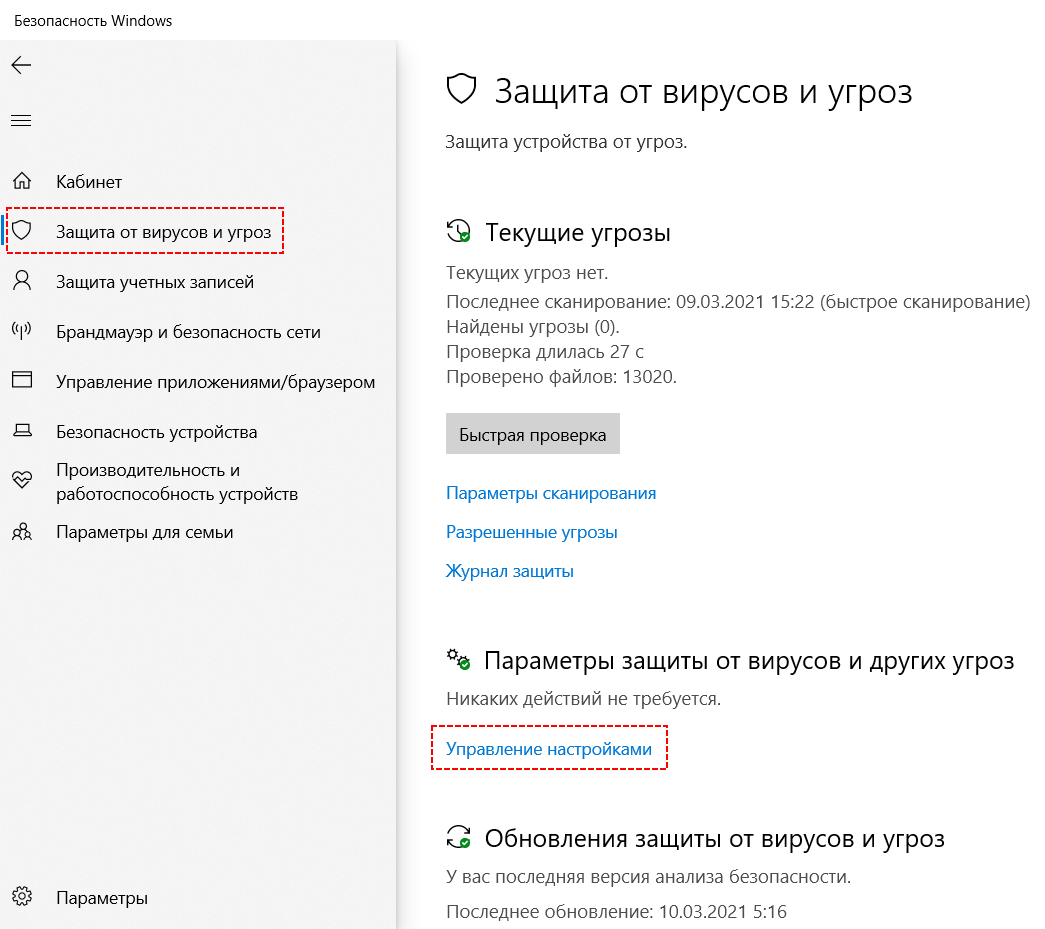Image resolution: width=1045 pixels, height=929 pixels.
Task: Click the device security laptop icon
Action: [22, 432]
